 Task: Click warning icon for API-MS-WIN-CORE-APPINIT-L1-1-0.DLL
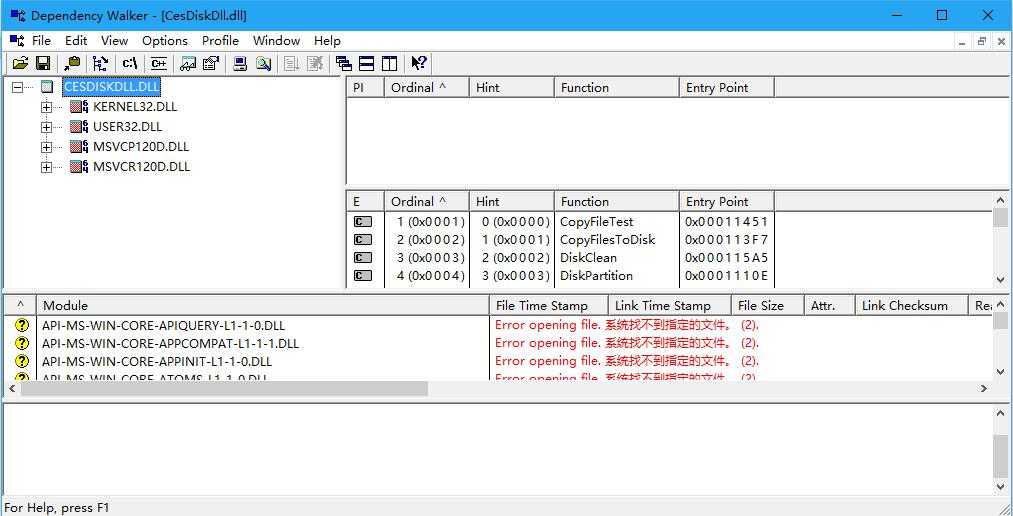click(21, 361)
